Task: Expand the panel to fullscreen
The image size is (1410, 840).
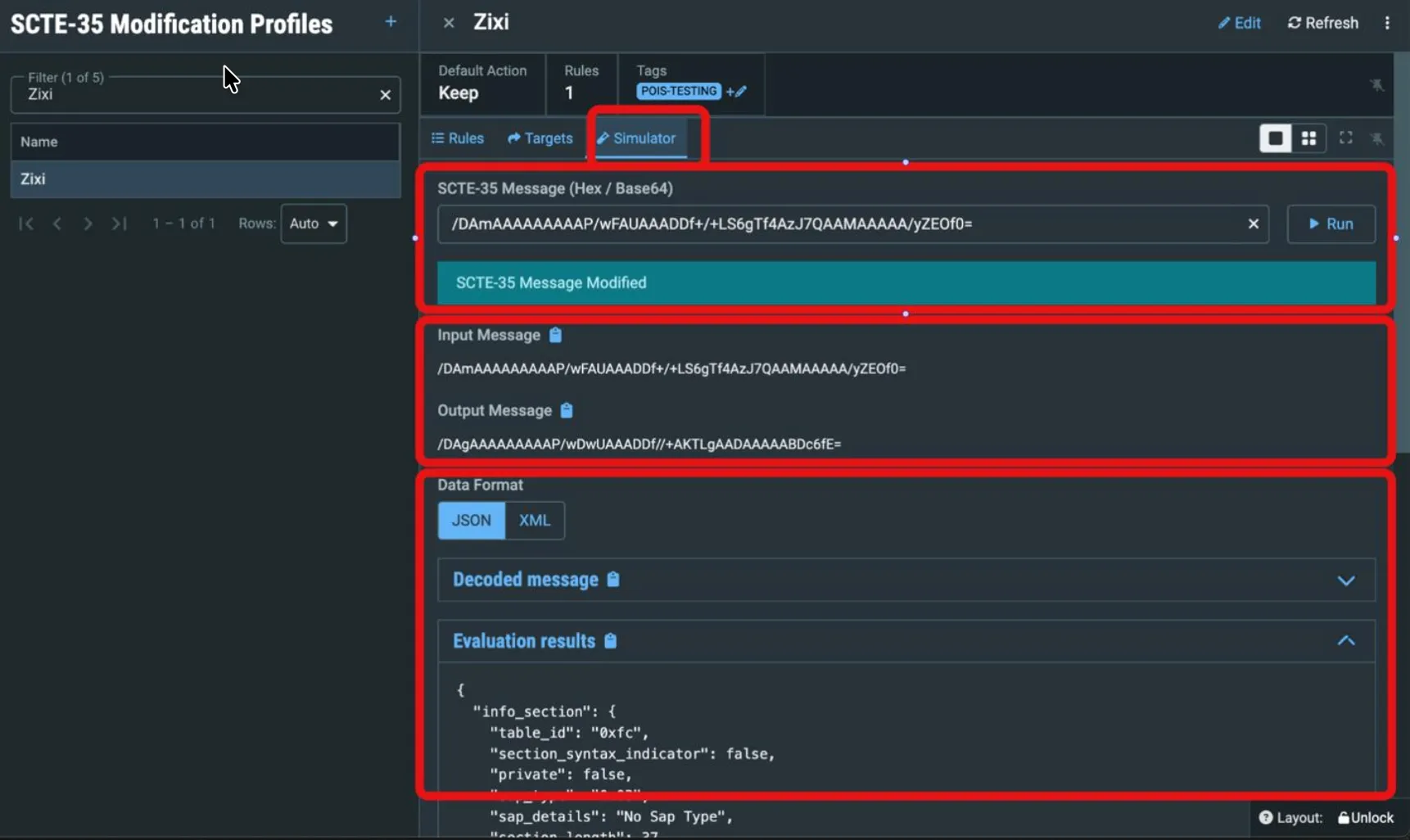Action: coord(1345,138)
